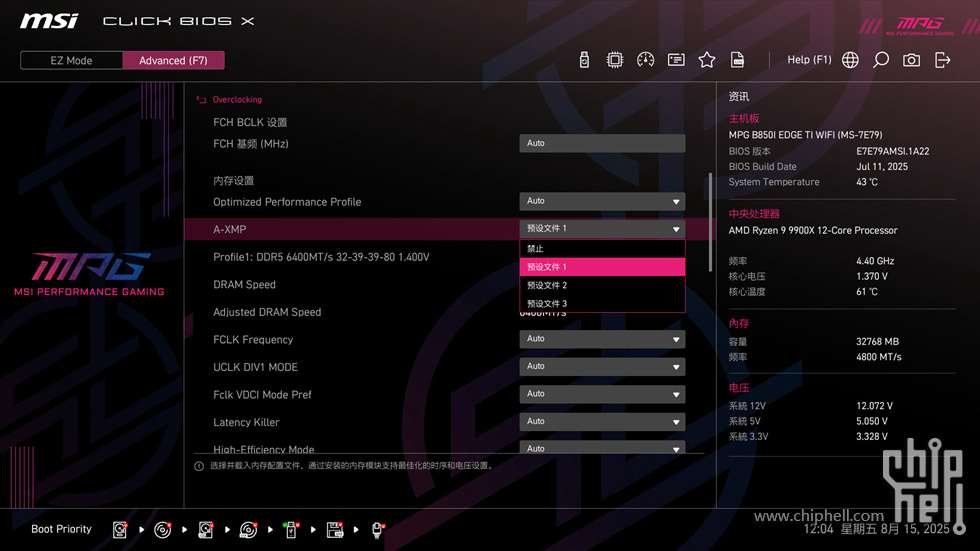
Task: Choose 禁止 in the A-XMP list
Action: (602, 249)
